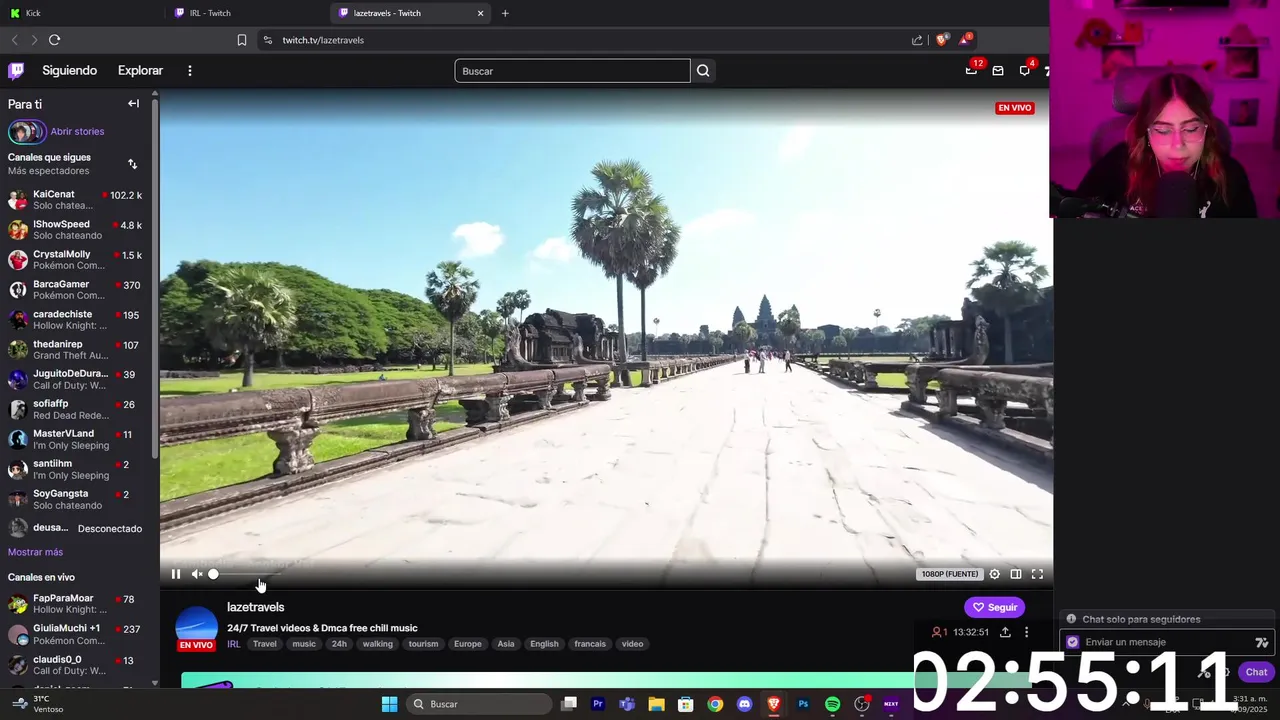Click the Enviar un mensaje chat field
This screenshot has height=720, width=1280.
[x=1168, y=642]
